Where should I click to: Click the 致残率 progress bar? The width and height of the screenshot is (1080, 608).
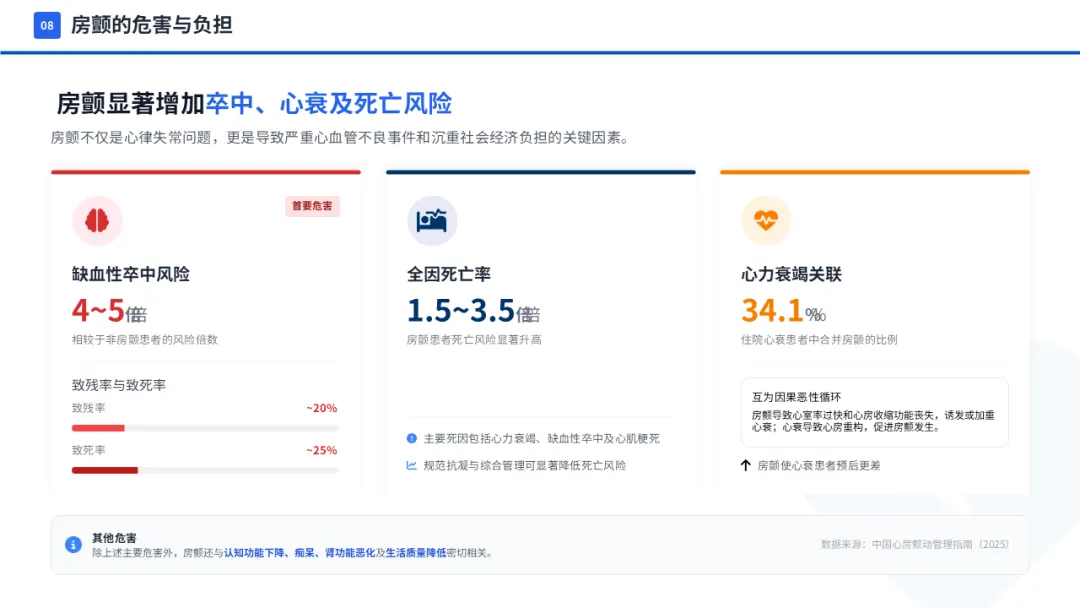[x=205, y=428]
